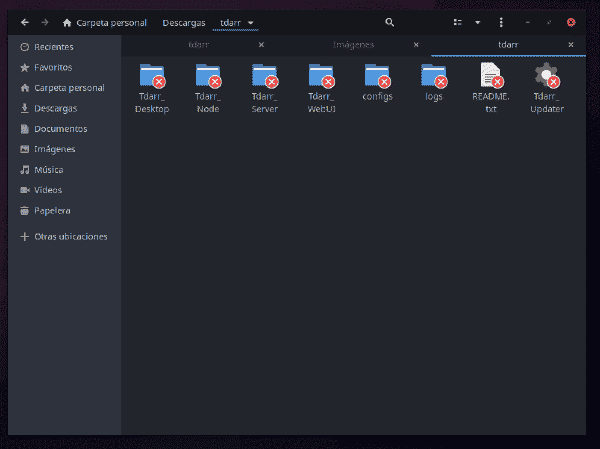Image resolution: width=600 pixels, height=449 pixels.
Task: Open Imágenes in sidebar
Action: tap(64, 149)
